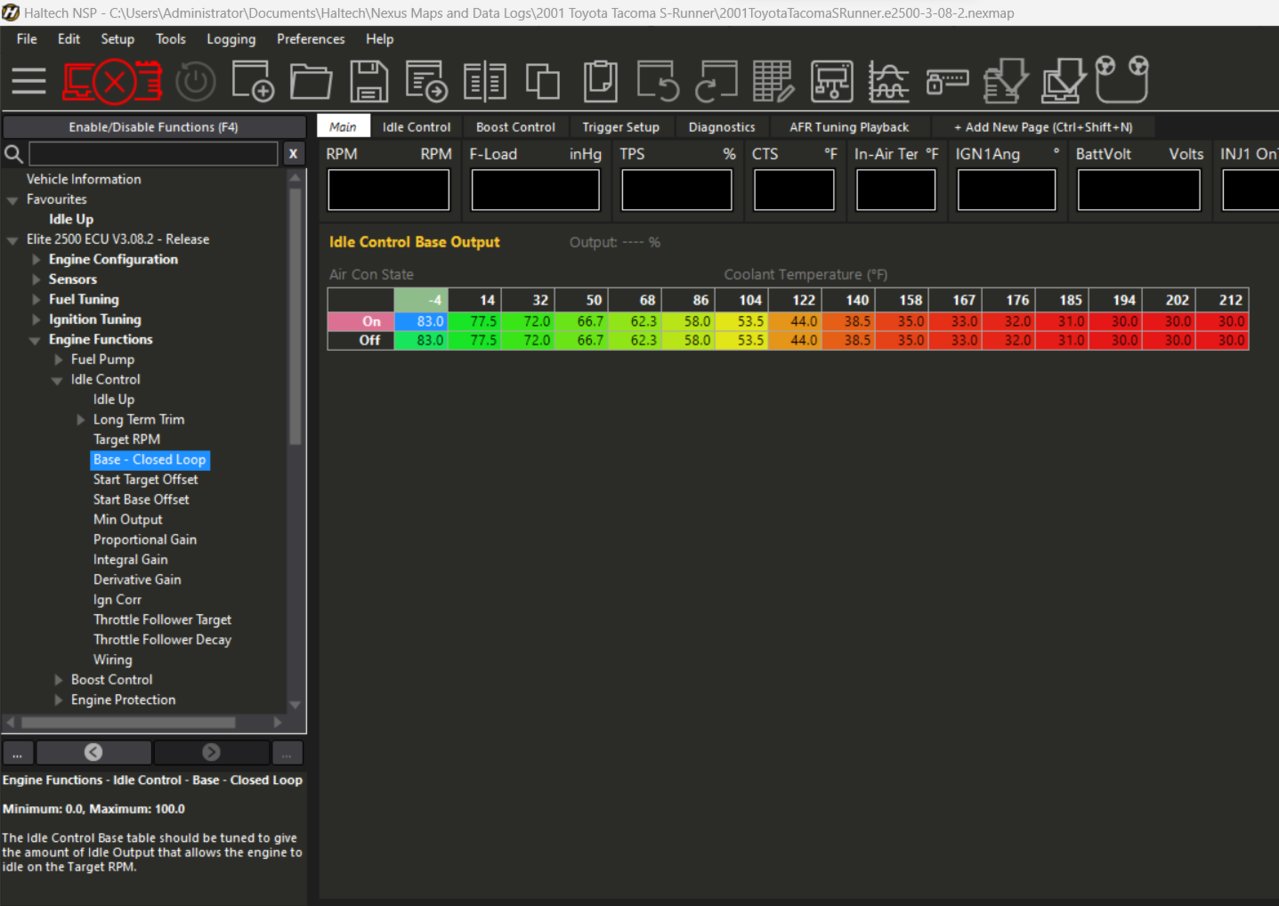Screen dimensions: 1279x906
Task: Collapse the Favourites tree node
Action: pyautogui.click(x=13, y=200)
